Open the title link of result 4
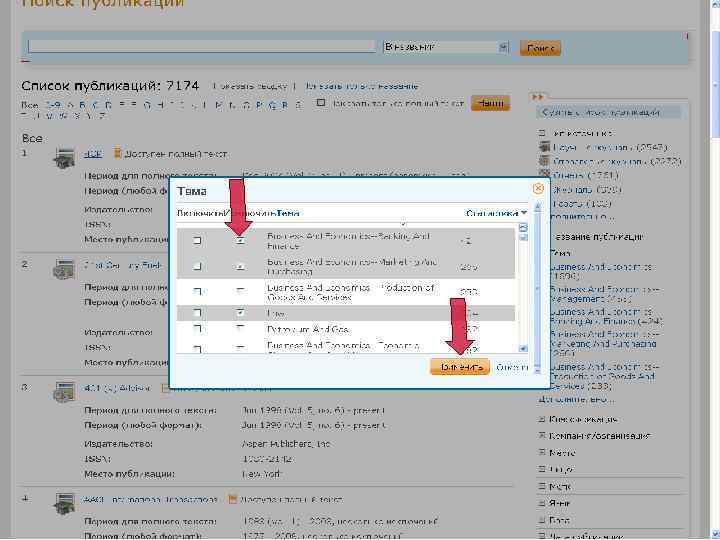 tap(150, 500)
